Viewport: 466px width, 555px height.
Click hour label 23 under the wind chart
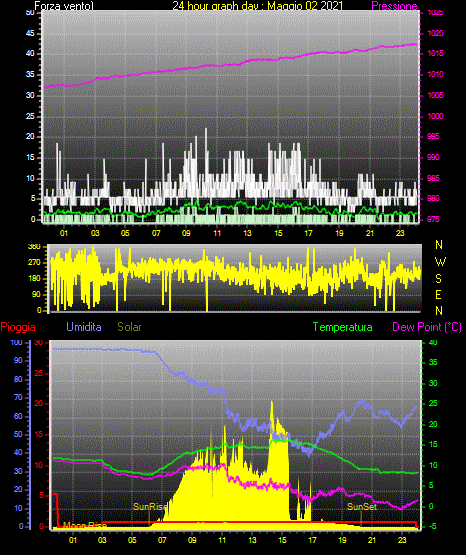(400, 233)
